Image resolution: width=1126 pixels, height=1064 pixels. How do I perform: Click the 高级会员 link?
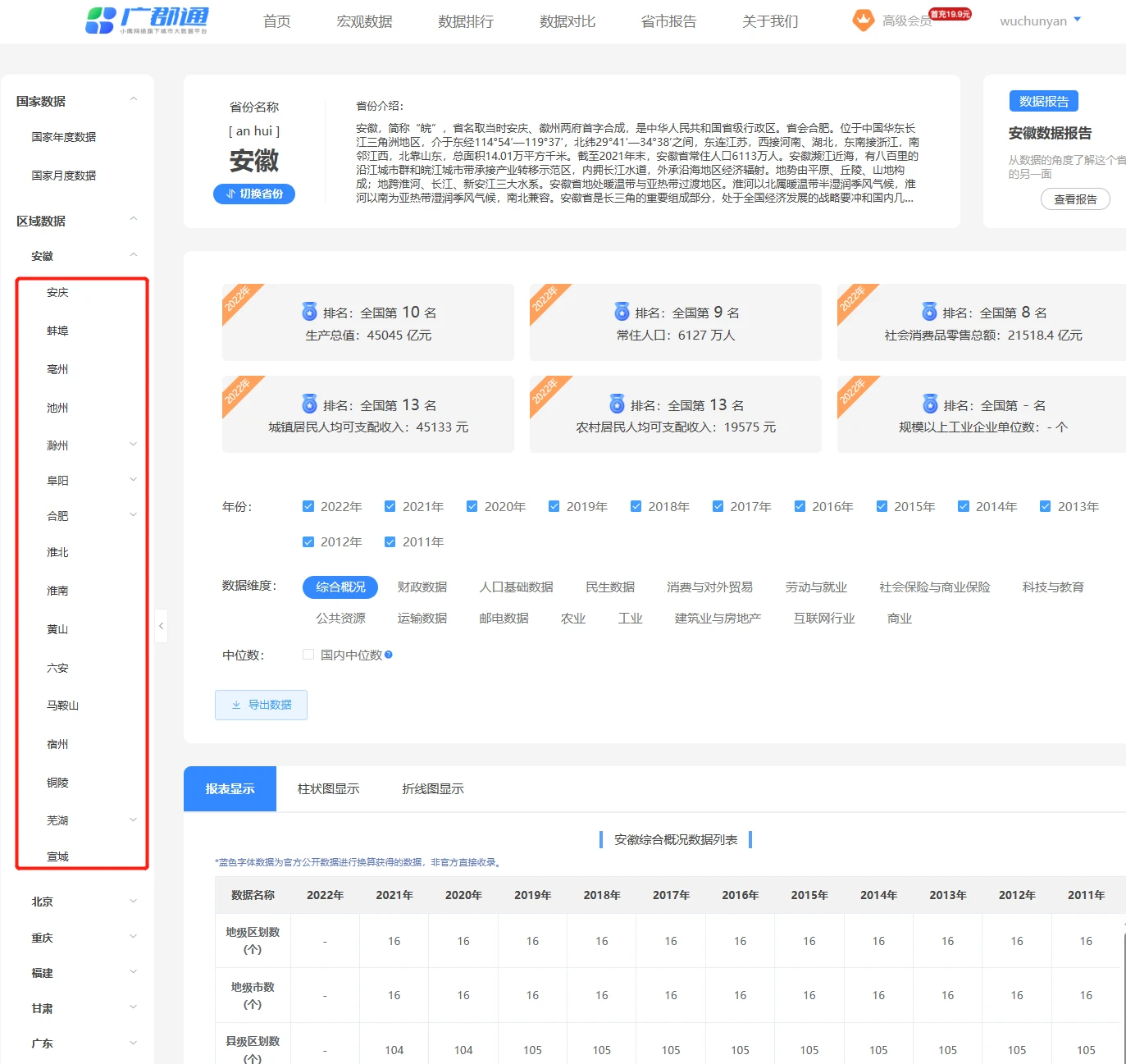(907, 21)
